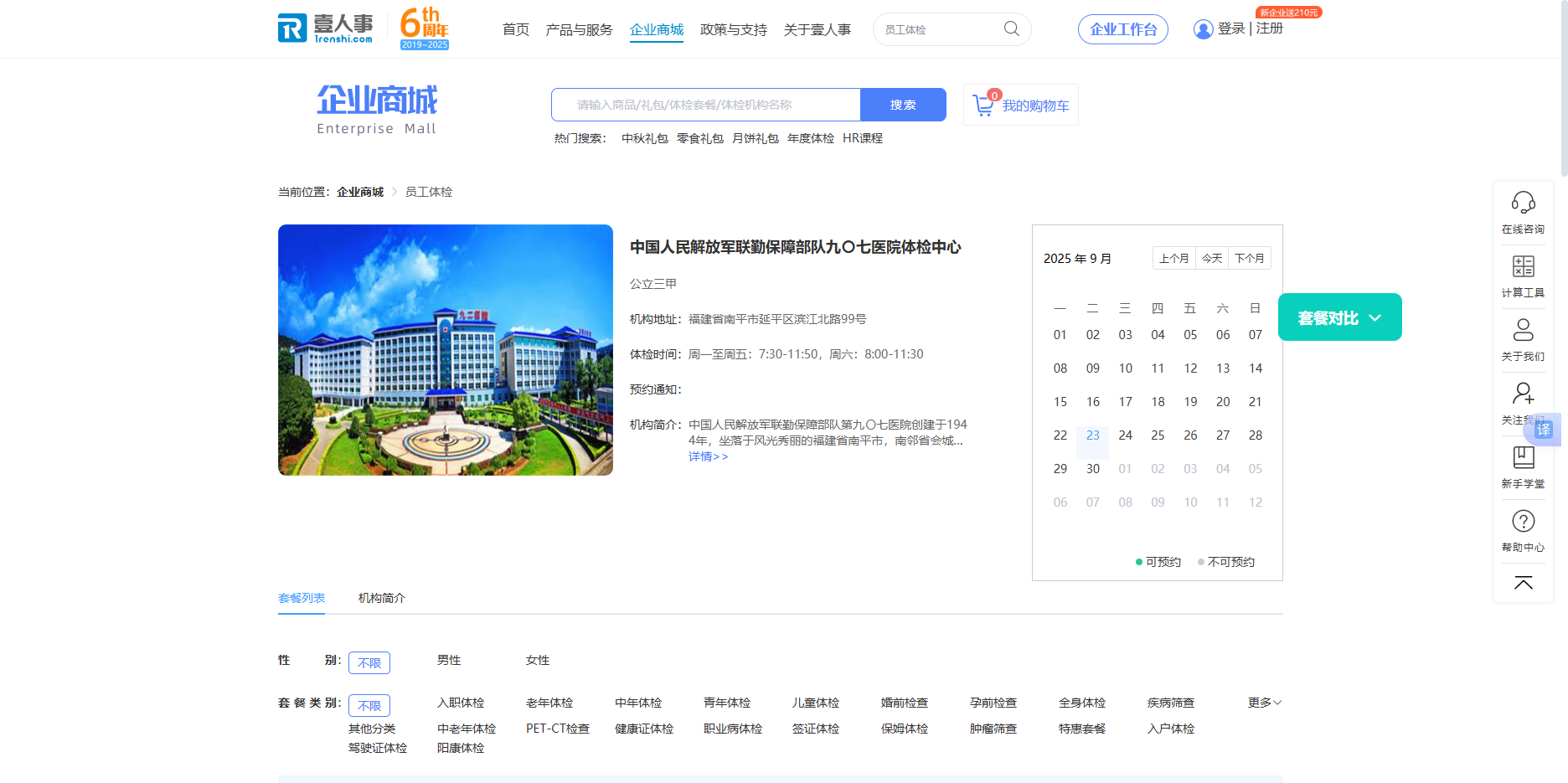Click the 企业商城 Enterprise Mall logo
The width and height of the screenshot is (1568, 783).
[x=377, y=110]
